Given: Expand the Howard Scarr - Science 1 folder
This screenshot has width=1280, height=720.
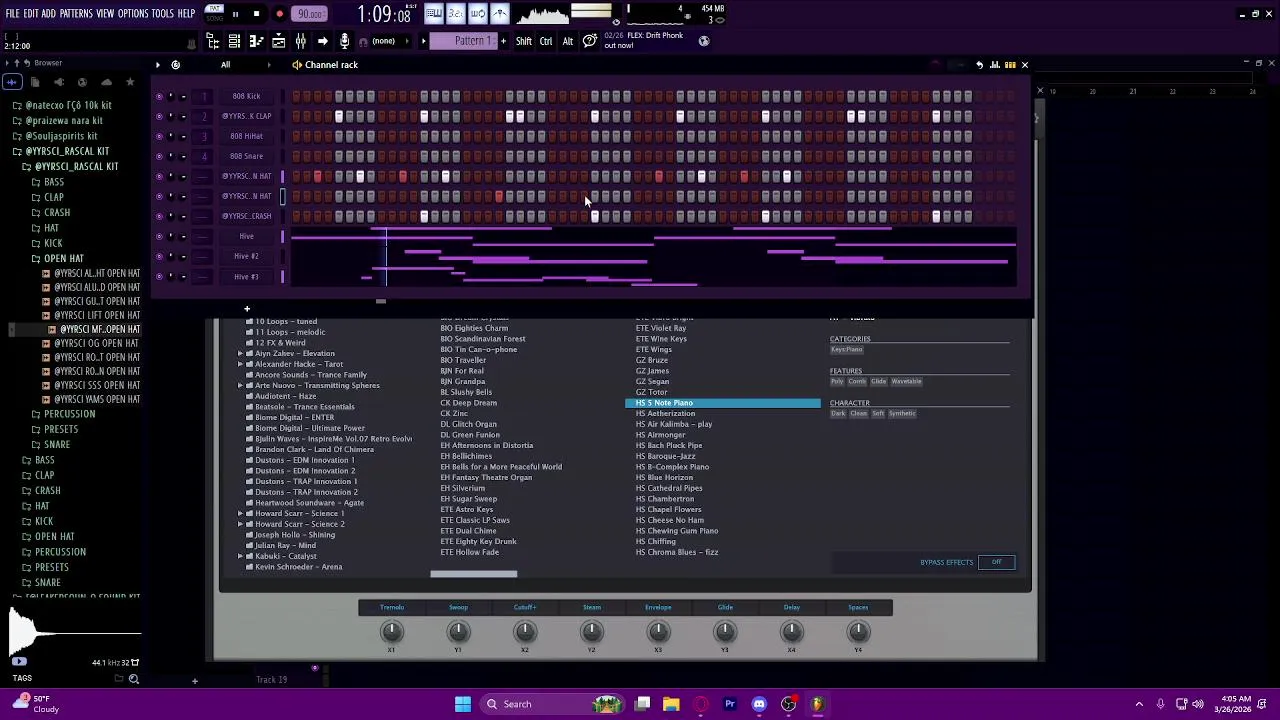Looking at the screenshot, I should click(240, 513).
